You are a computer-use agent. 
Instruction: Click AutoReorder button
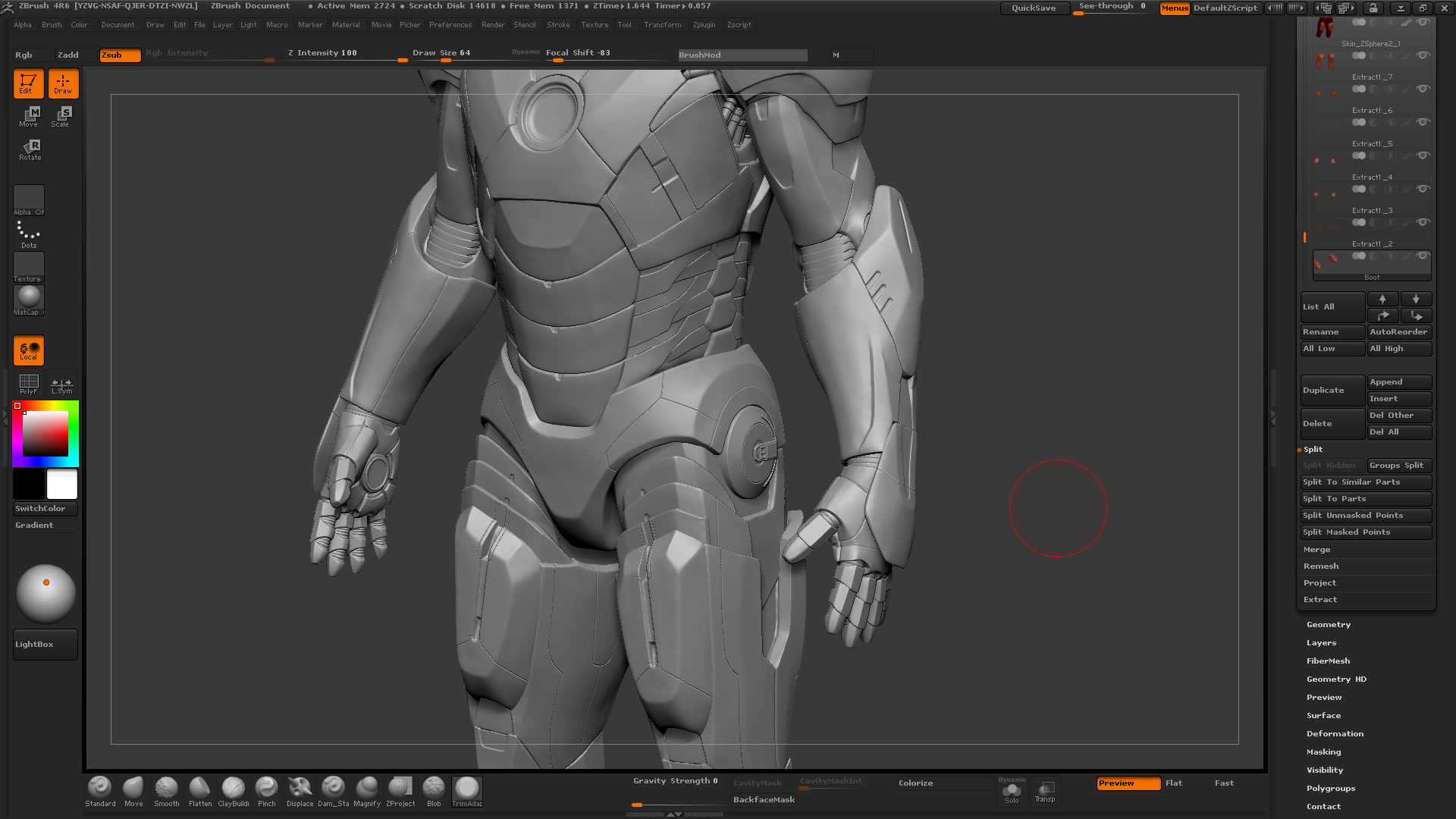point(1399,332)
